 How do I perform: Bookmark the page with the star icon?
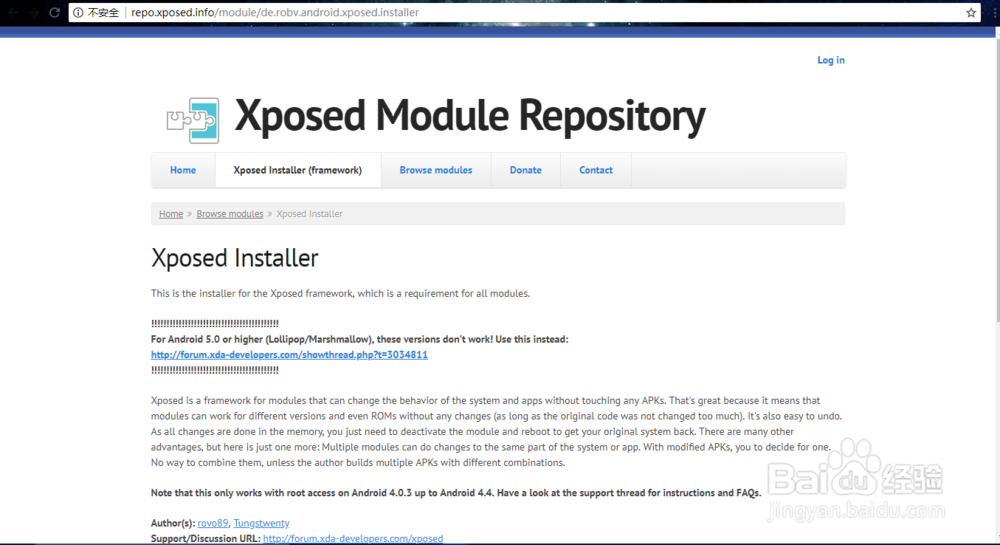tap(971, 12)
